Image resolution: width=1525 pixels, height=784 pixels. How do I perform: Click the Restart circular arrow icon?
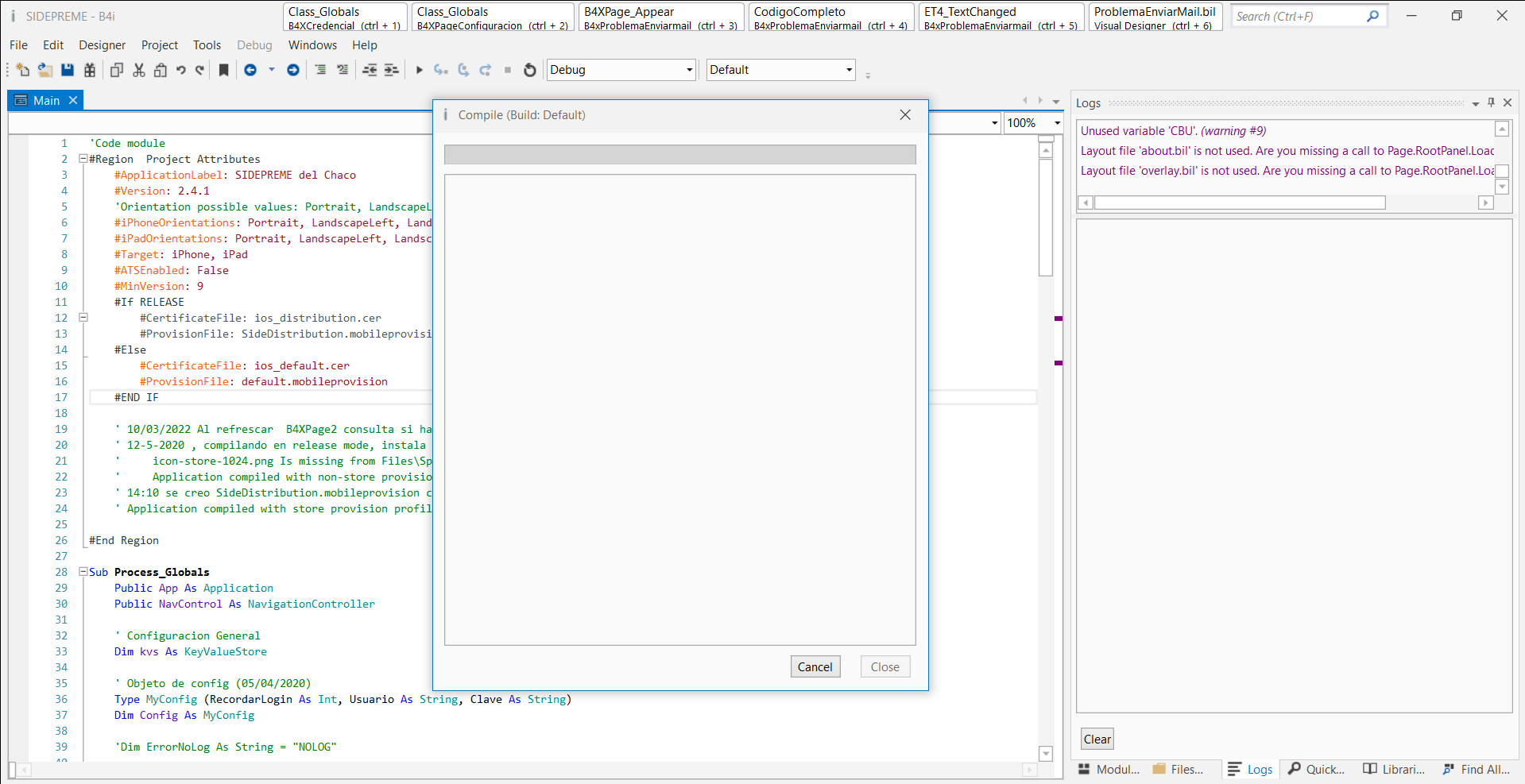tap(530, 70)
